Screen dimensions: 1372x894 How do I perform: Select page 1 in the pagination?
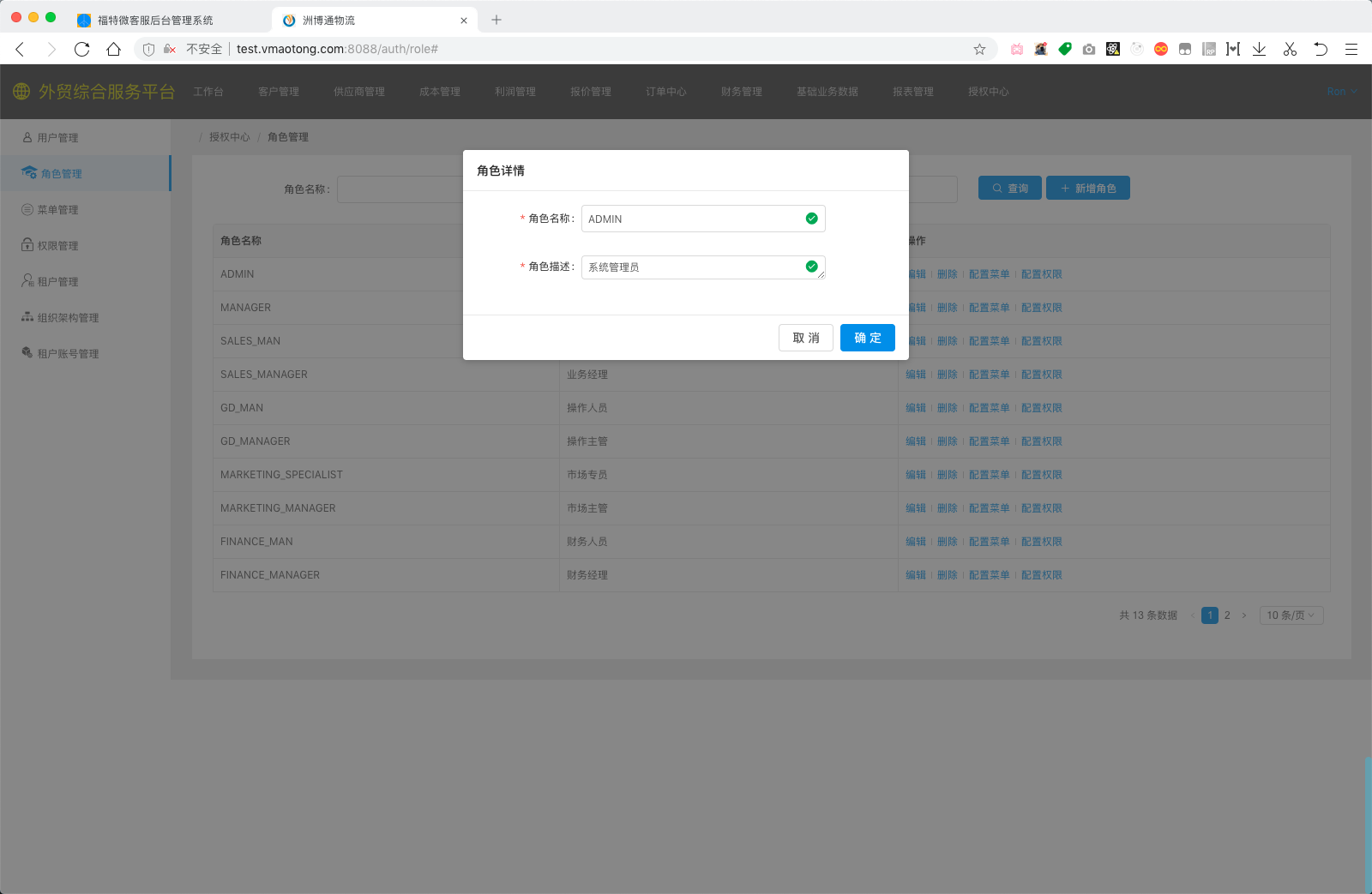tap(1210, 615)
